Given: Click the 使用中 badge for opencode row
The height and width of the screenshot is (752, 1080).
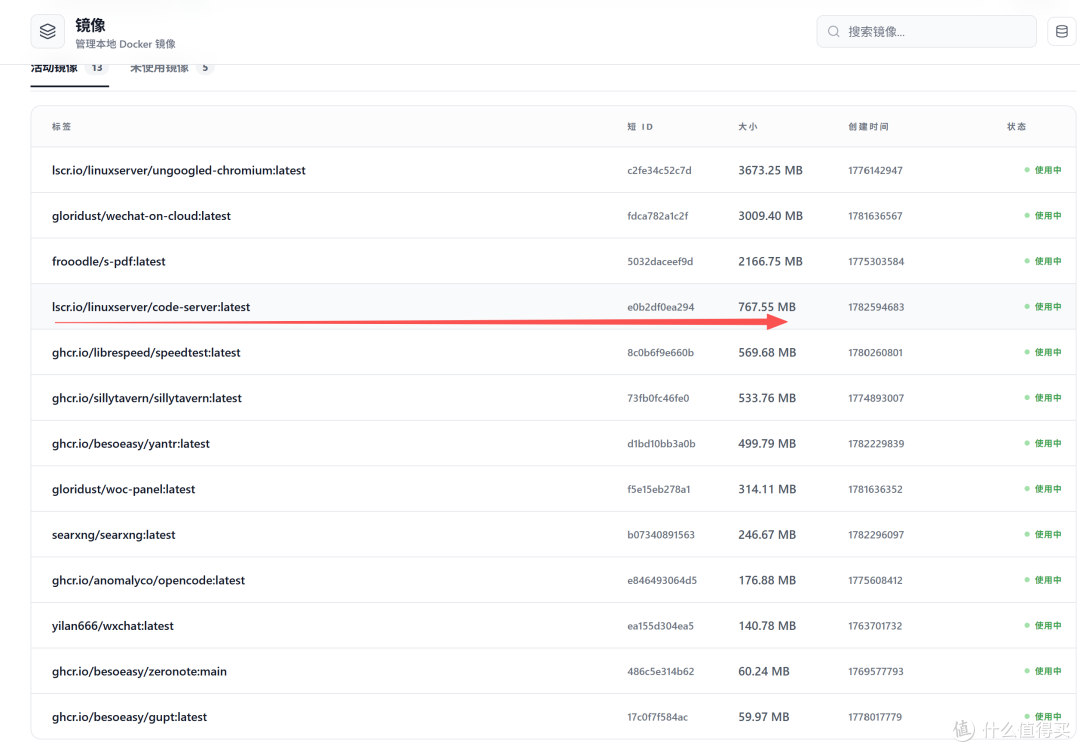Looking at the screenshot, I should coord(1043,580).
